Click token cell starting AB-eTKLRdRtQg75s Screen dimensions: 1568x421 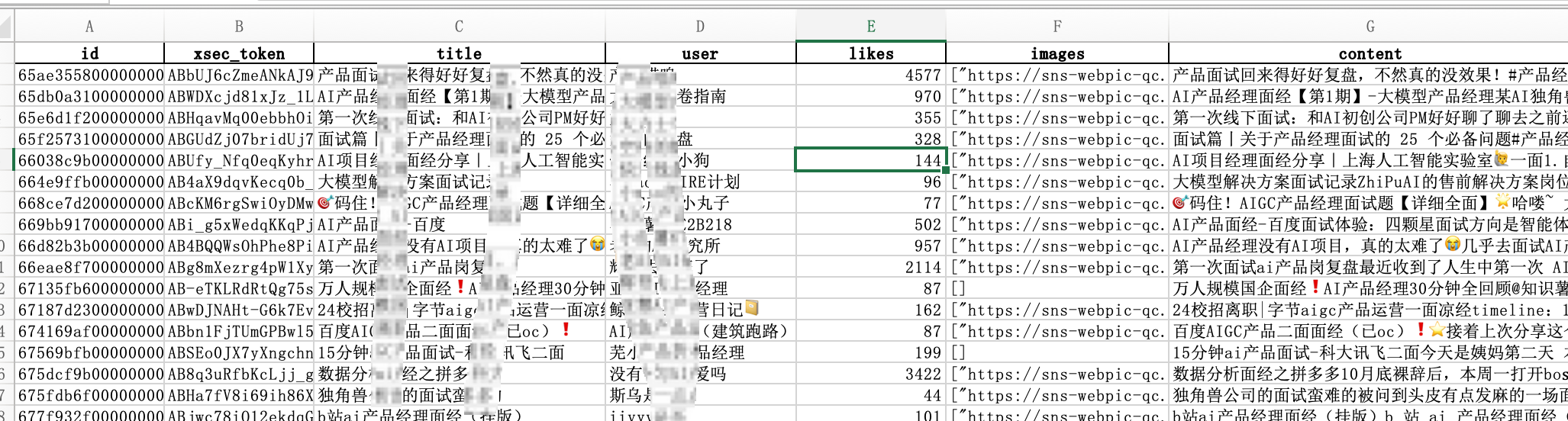click(239, 288)
